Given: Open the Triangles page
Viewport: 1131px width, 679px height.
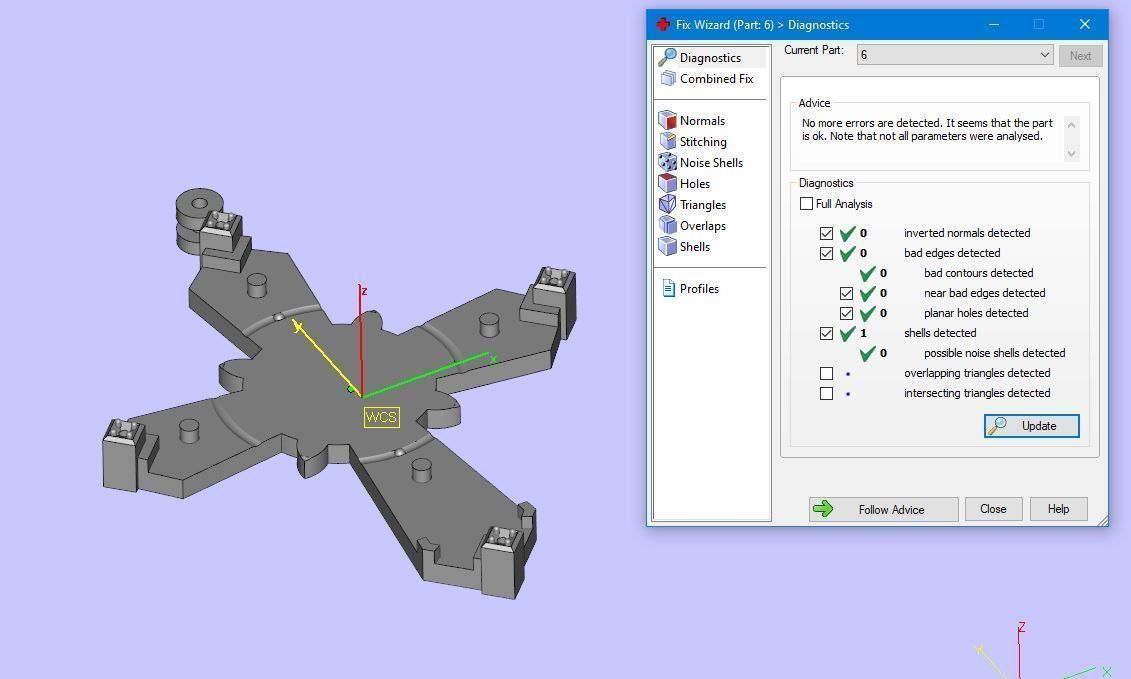Looking at the screenshot, I should tap(703, 204).
